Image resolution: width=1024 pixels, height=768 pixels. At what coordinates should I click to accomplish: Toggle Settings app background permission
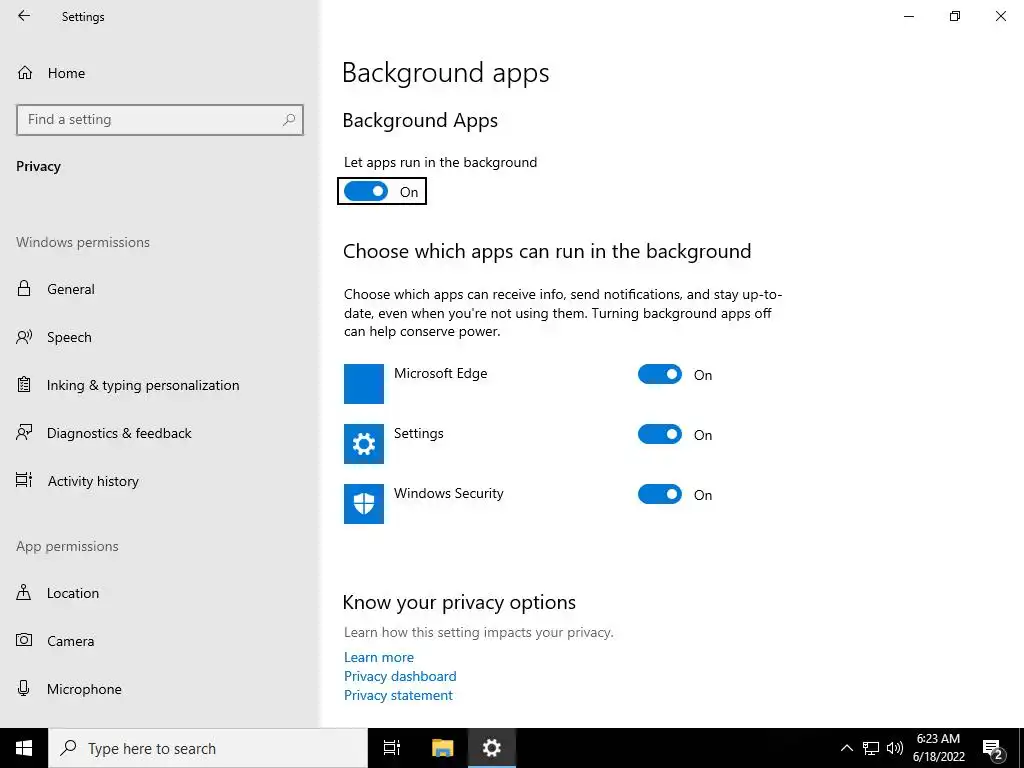660,434
